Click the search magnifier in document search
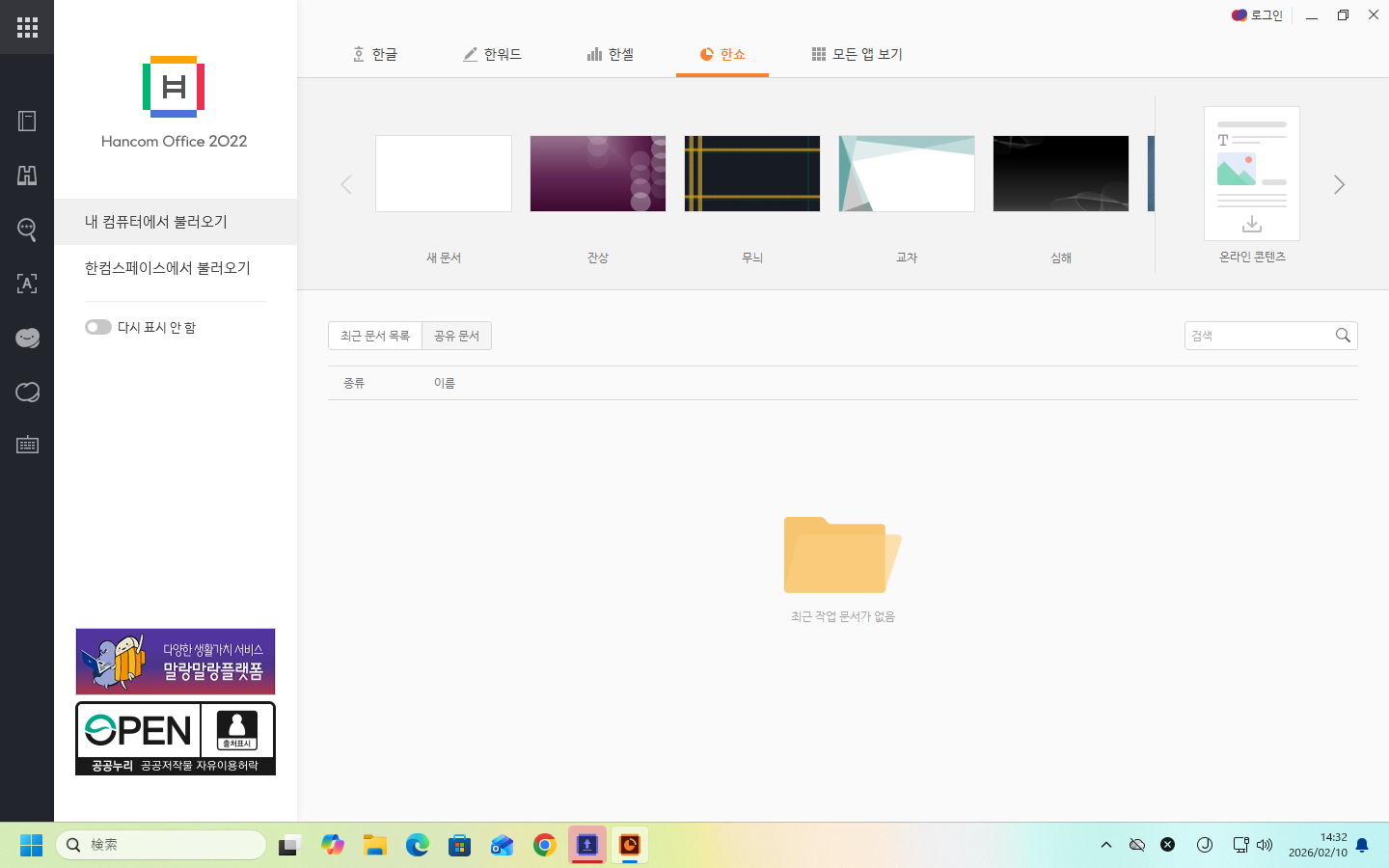Image resolution: width=1389 pixels, height=868 pixels. click(x=1343, y=336)
